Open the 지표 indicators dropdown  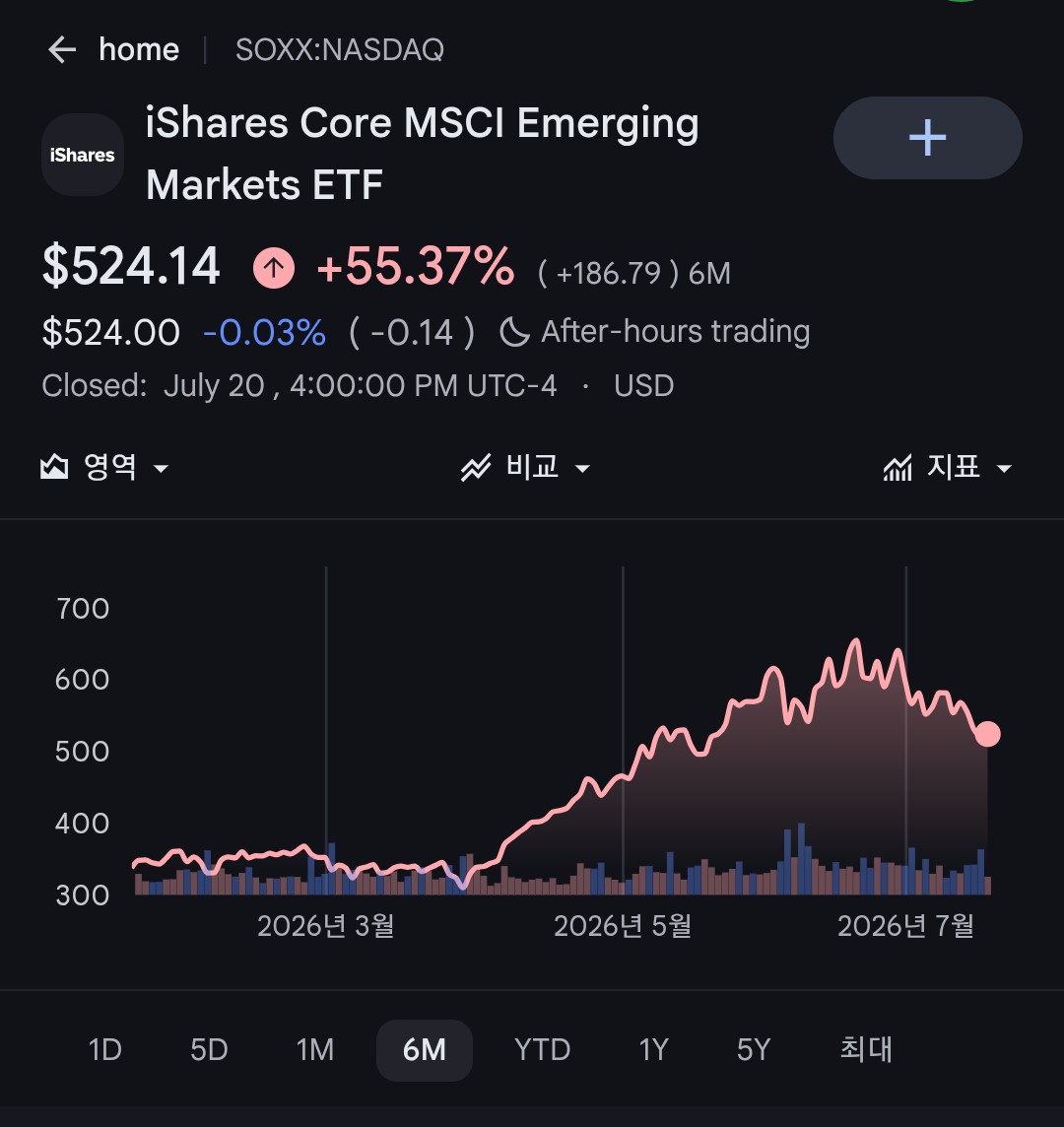[948, 467]
